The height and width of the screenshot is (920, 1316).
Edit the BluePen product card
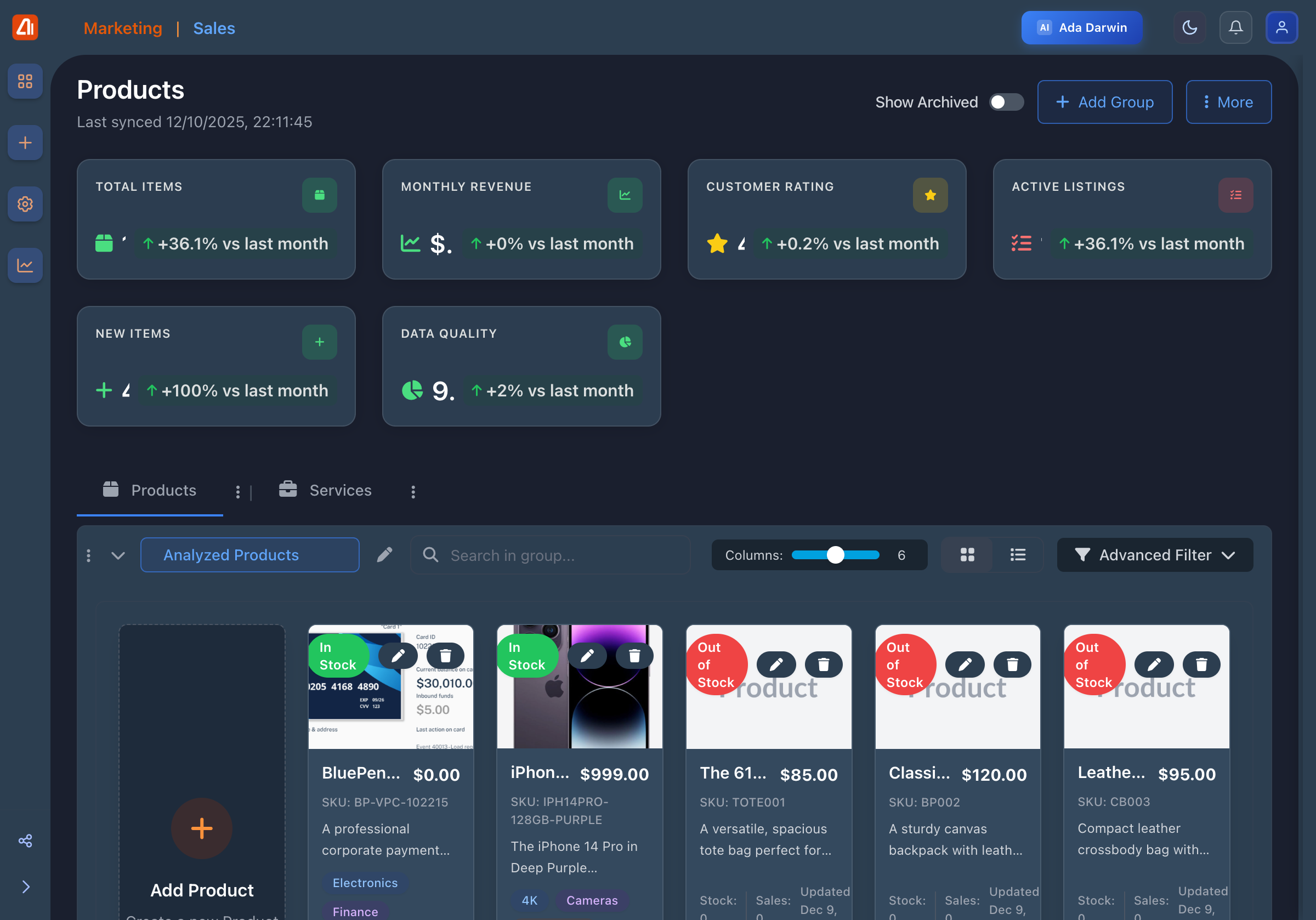tap(398, 655)
